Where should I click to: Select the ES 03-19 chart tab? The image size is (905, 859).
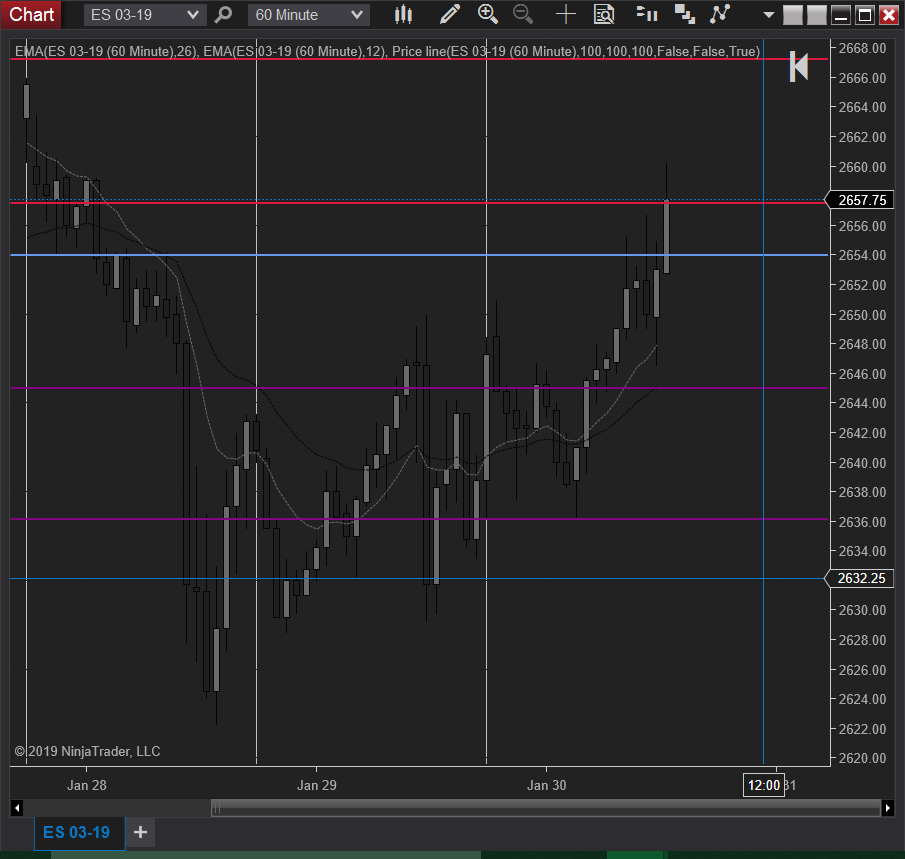click(80, 832)
